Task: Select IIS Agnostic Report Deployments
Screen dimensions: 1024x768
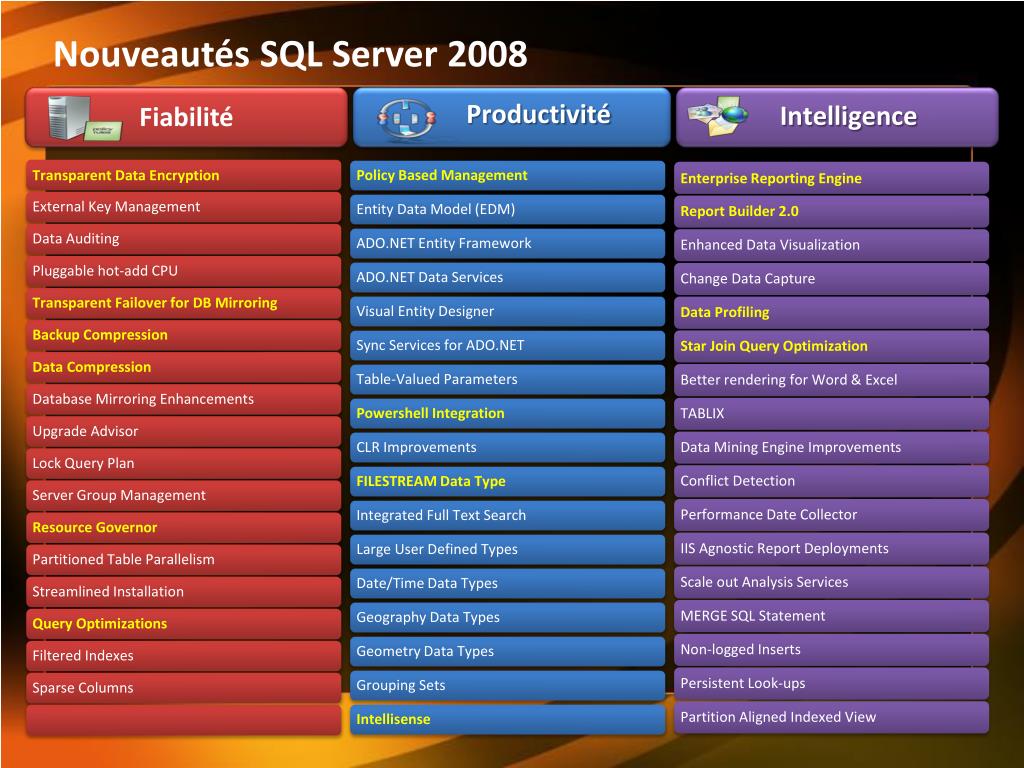Action: [x=831, y=549]
